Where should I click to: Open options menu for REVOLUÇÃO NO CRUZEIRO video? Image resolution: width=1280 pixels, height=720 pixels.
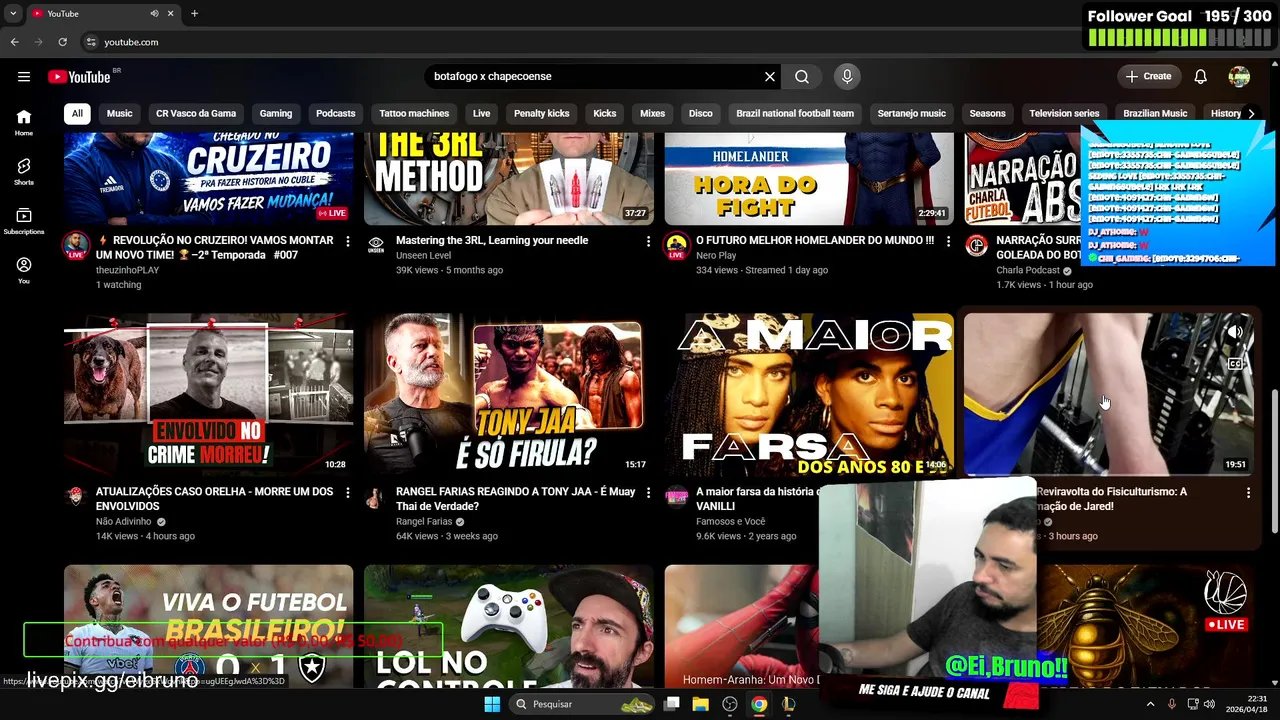point(348,241)
